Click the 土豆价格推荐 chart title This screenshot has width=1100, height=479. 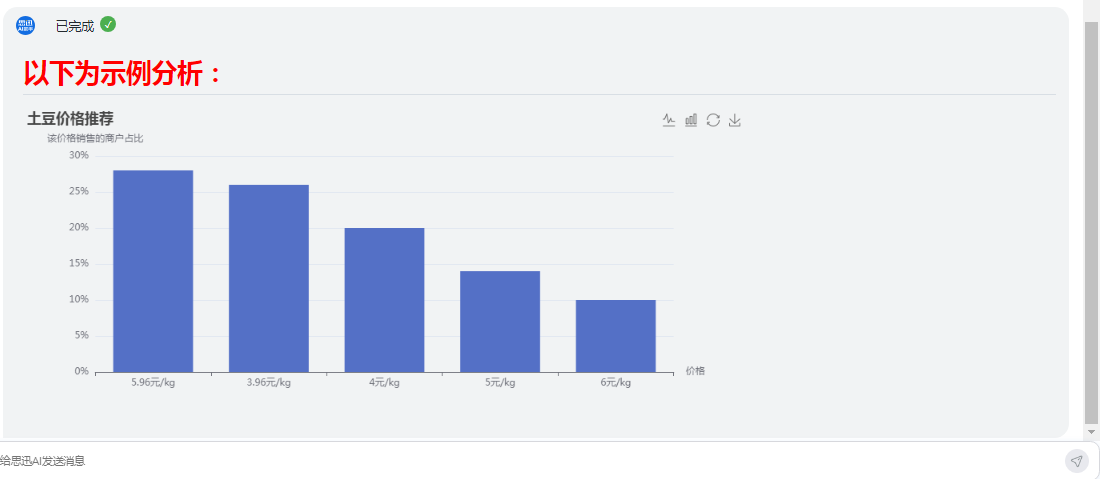tap(70, 119)
